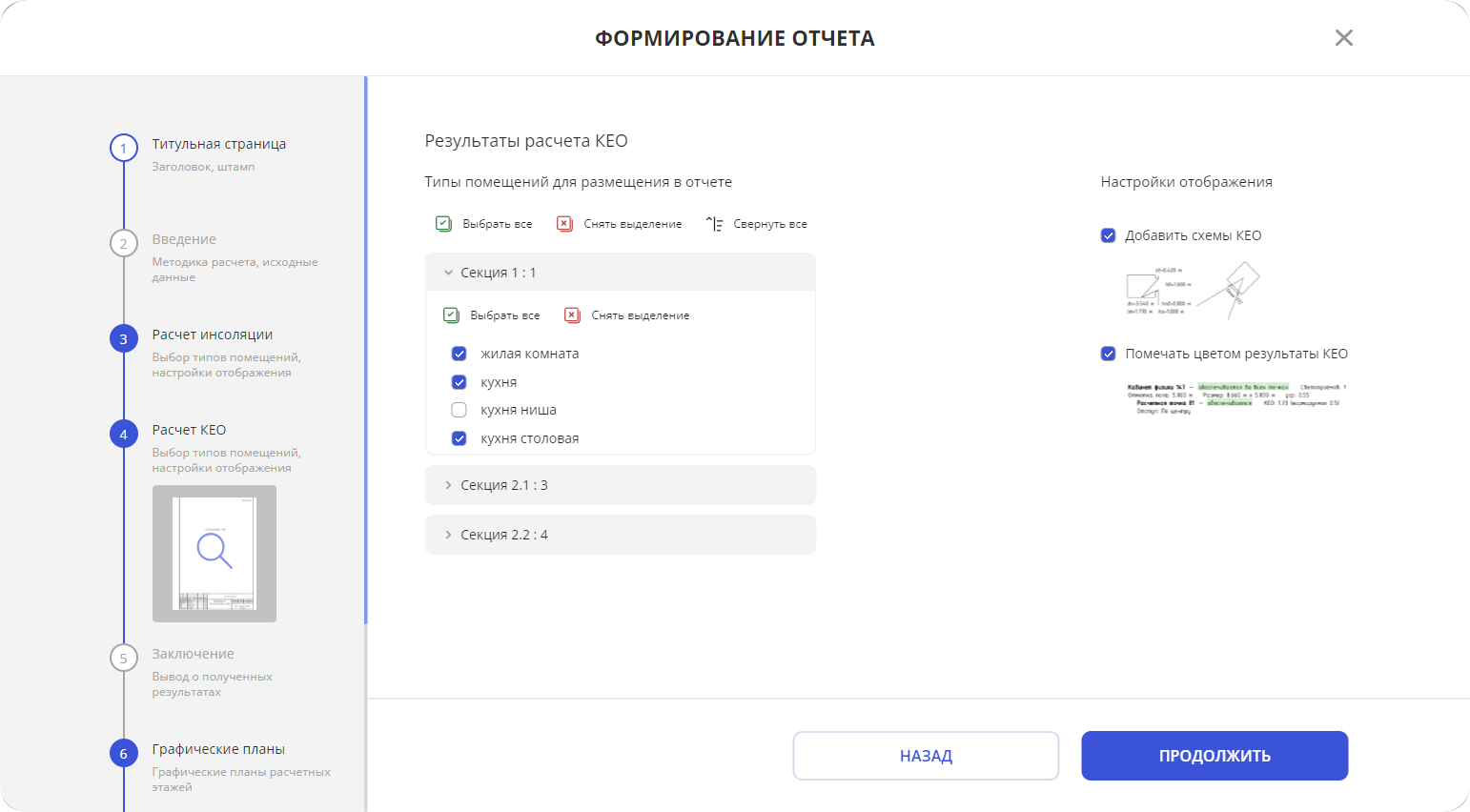Viewport: 1470px width, 812px height.
Task: Click the КЕО scheme sample image
Action: pyautogui.click(x=1193, y=292)
